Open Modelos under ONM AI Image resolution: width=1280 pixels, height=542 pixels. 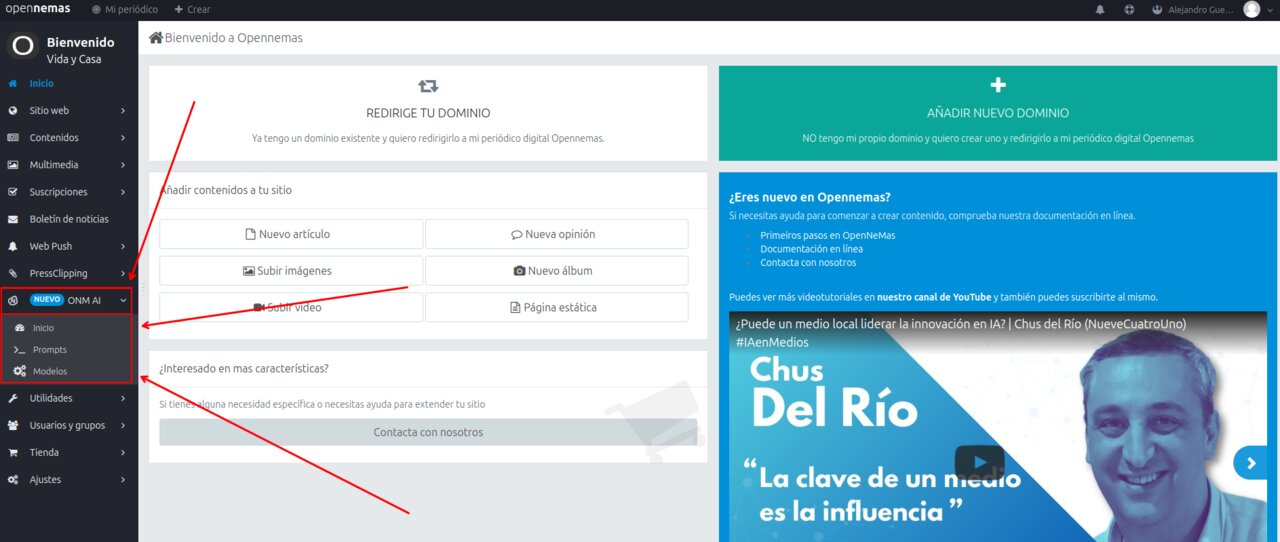click(50, 371)
